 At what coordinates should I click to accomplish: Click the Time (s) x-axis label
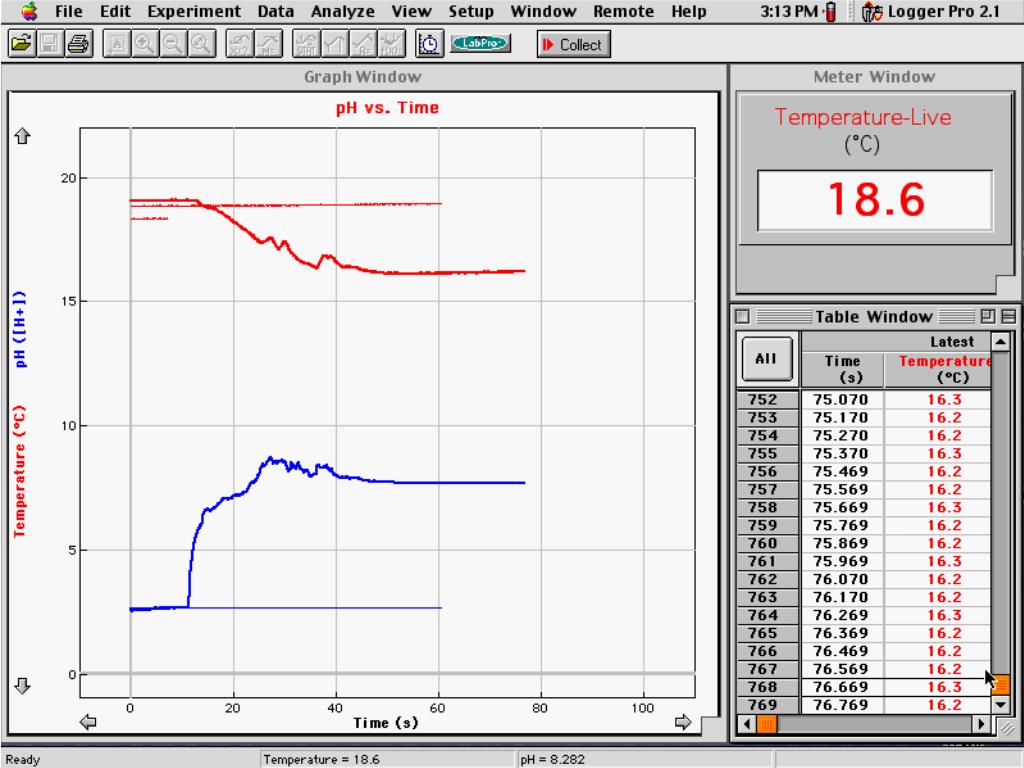point(385,723)
